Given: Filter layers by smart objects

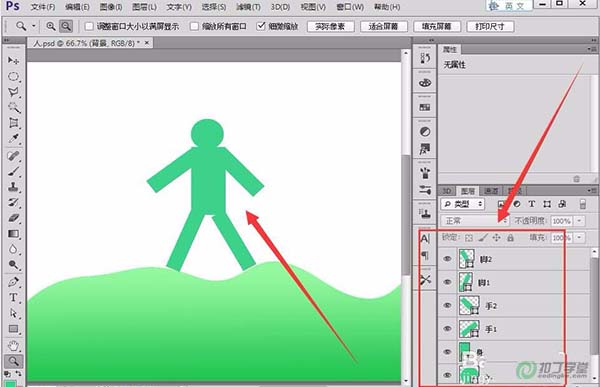Looking at the screenshot, I should (562, 204).
